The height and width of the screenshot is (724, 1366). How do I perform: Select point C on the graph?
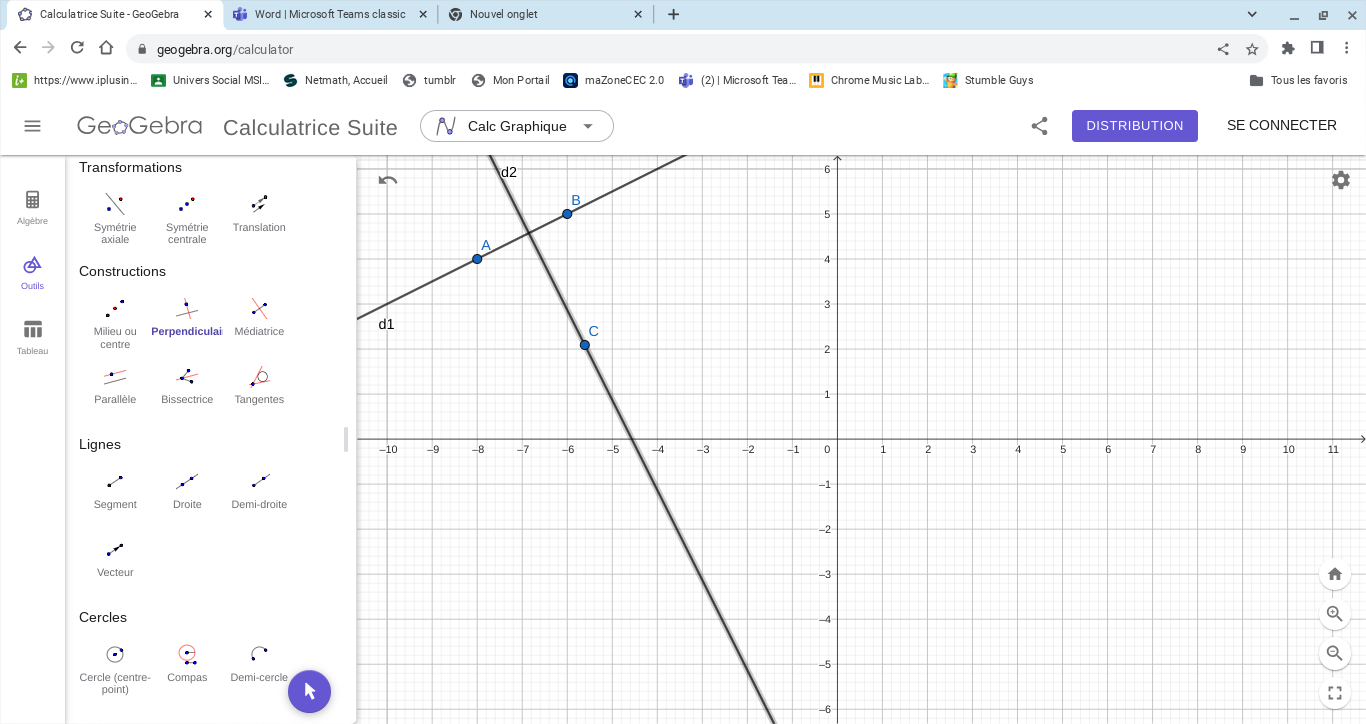pyautogui.click(x=585, y=345)
